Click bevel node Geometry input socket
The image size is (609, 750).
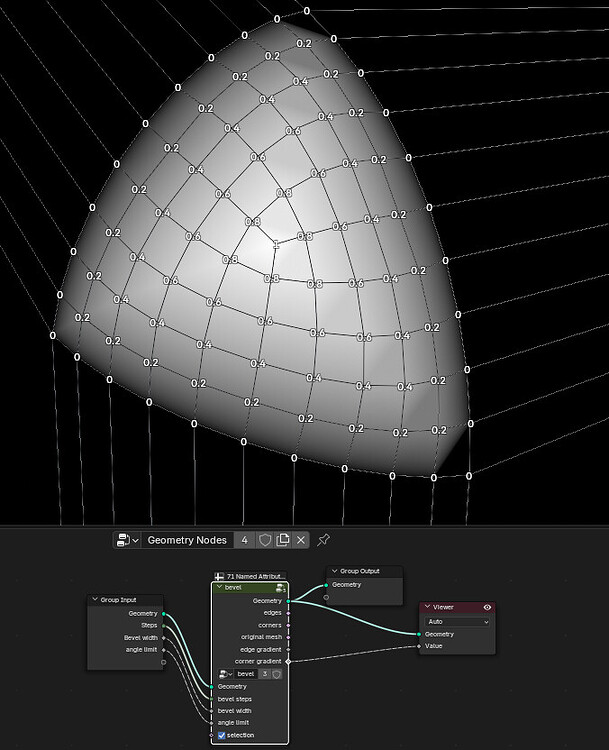point(211,687)
